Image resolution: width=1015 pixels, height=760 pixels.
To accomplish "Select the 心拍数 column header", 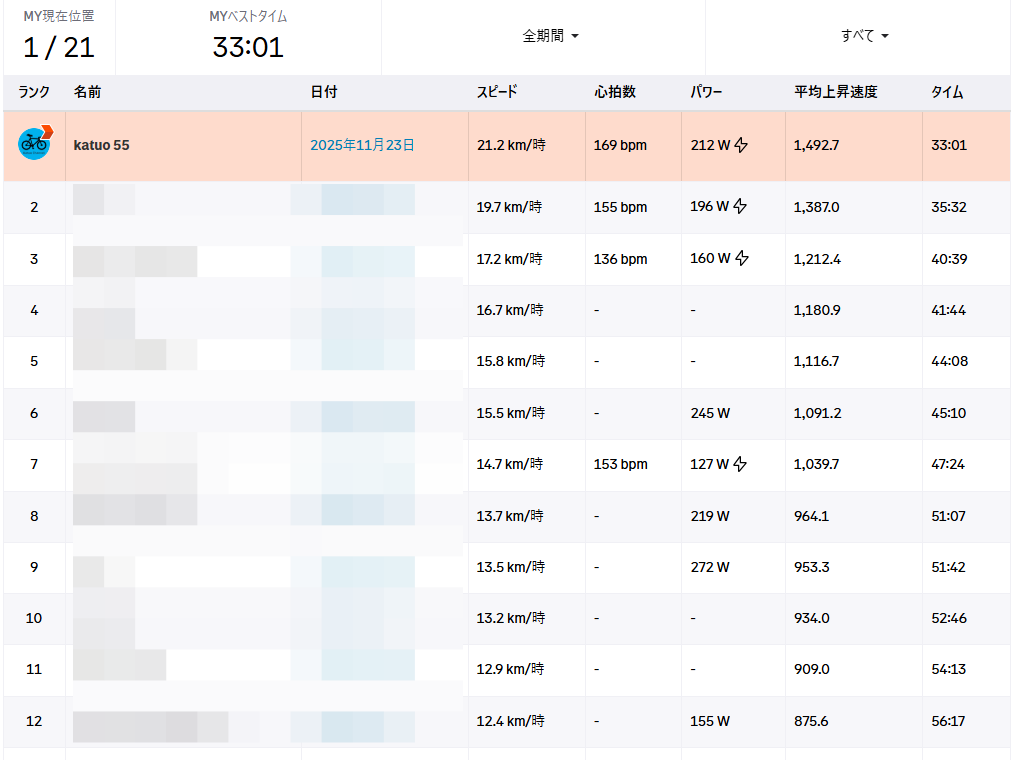I will (x=614, y=92).
